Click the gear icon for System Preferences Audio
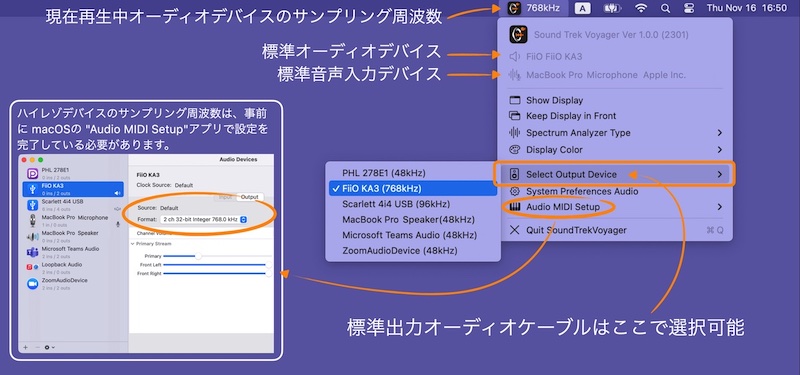800x375 pixels. pyautogui.click(x=515, y=191)
